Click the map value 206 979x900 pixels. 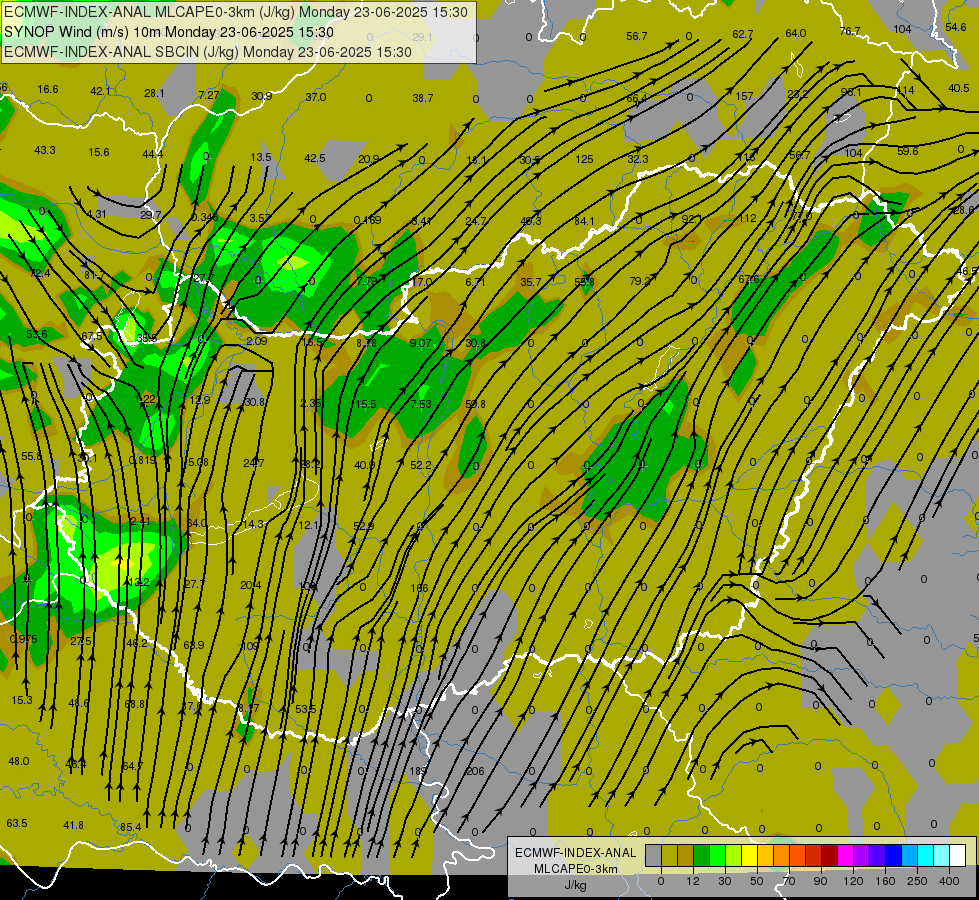click(475, 771)
